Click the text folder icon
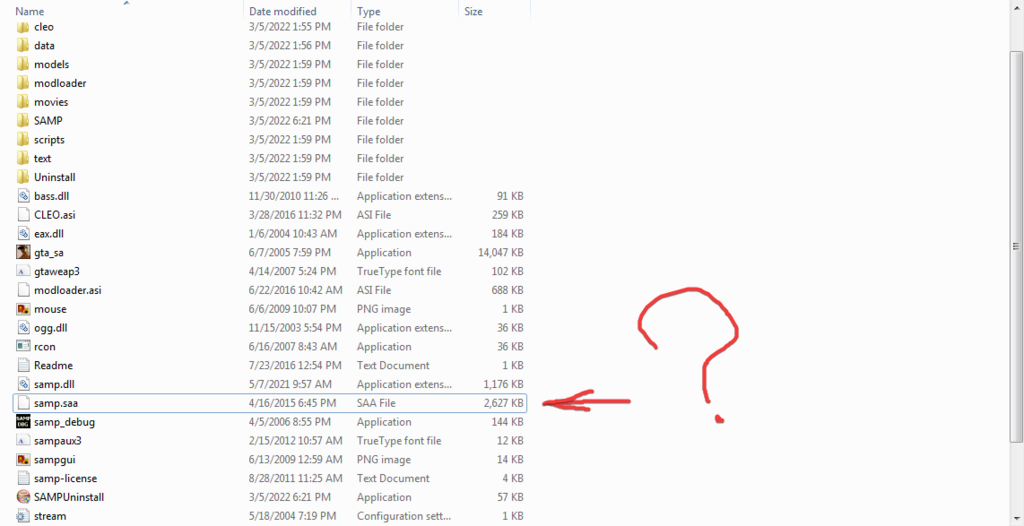The image size is (1024, 526). tap(23, 159)
